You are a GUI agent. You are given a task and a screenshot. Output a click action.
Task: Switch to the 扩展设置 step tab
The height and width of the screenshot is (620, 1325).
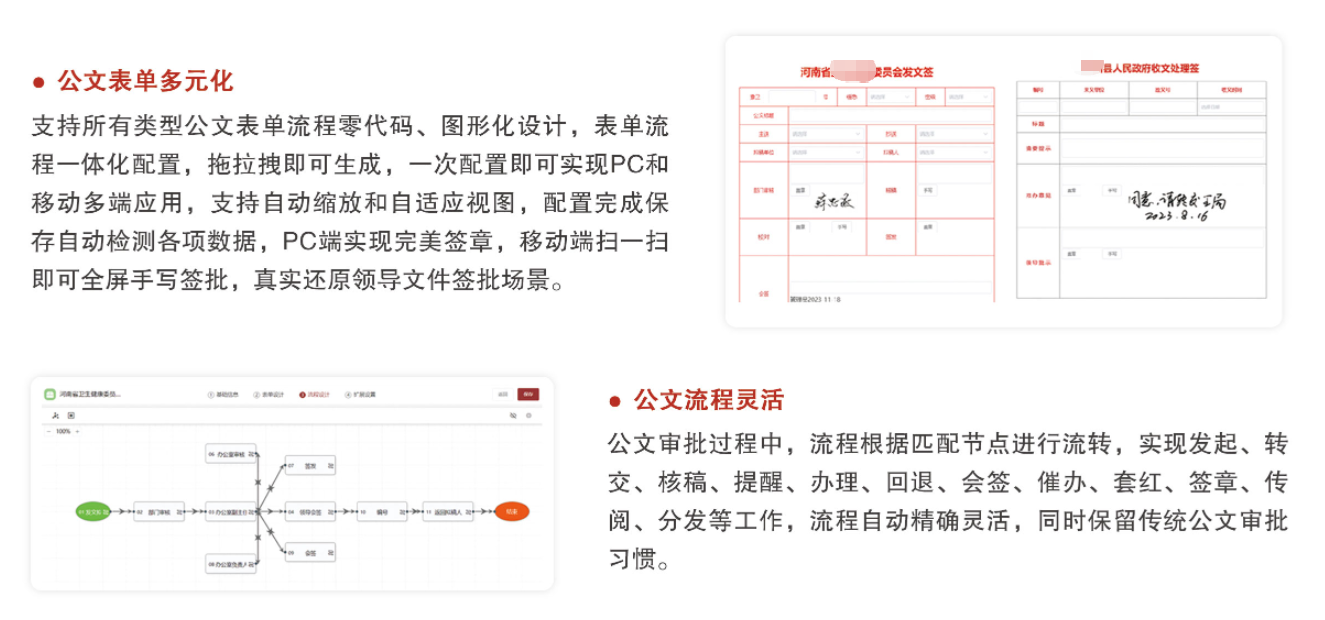tap(361, 394)
